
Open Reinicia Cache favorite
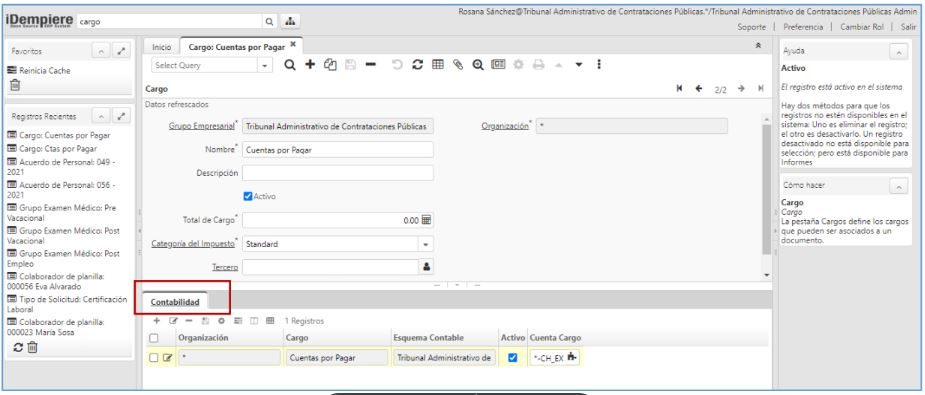[39, 70]
